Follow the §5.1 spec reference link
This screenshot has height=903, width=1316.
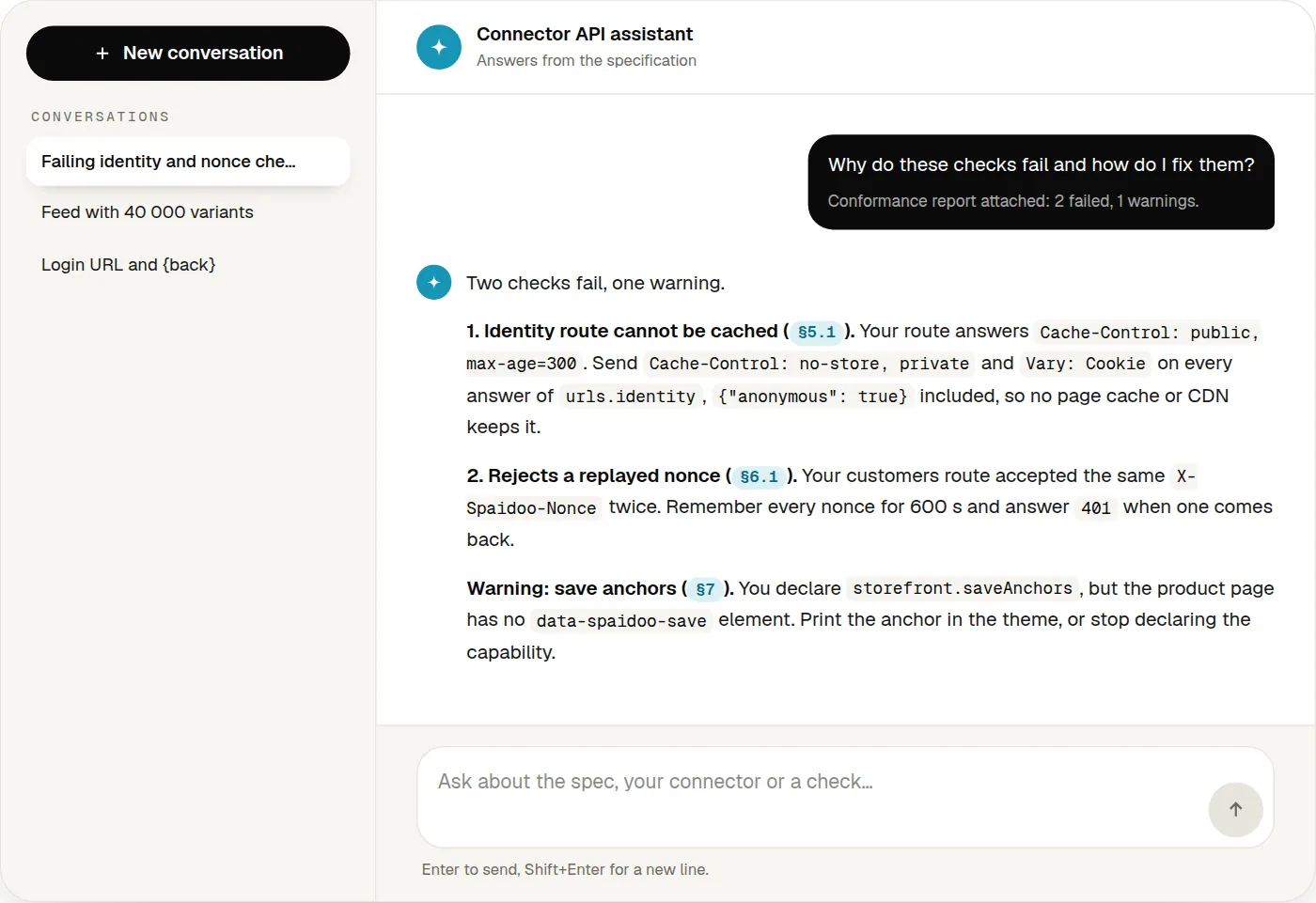click(x=816, y=332)
